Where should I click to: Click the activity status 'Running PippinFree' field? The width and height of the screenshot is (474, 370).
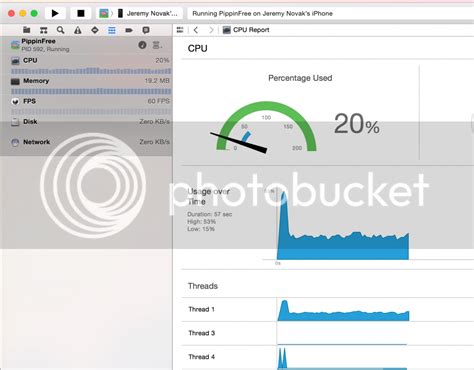tap(331, 14)
